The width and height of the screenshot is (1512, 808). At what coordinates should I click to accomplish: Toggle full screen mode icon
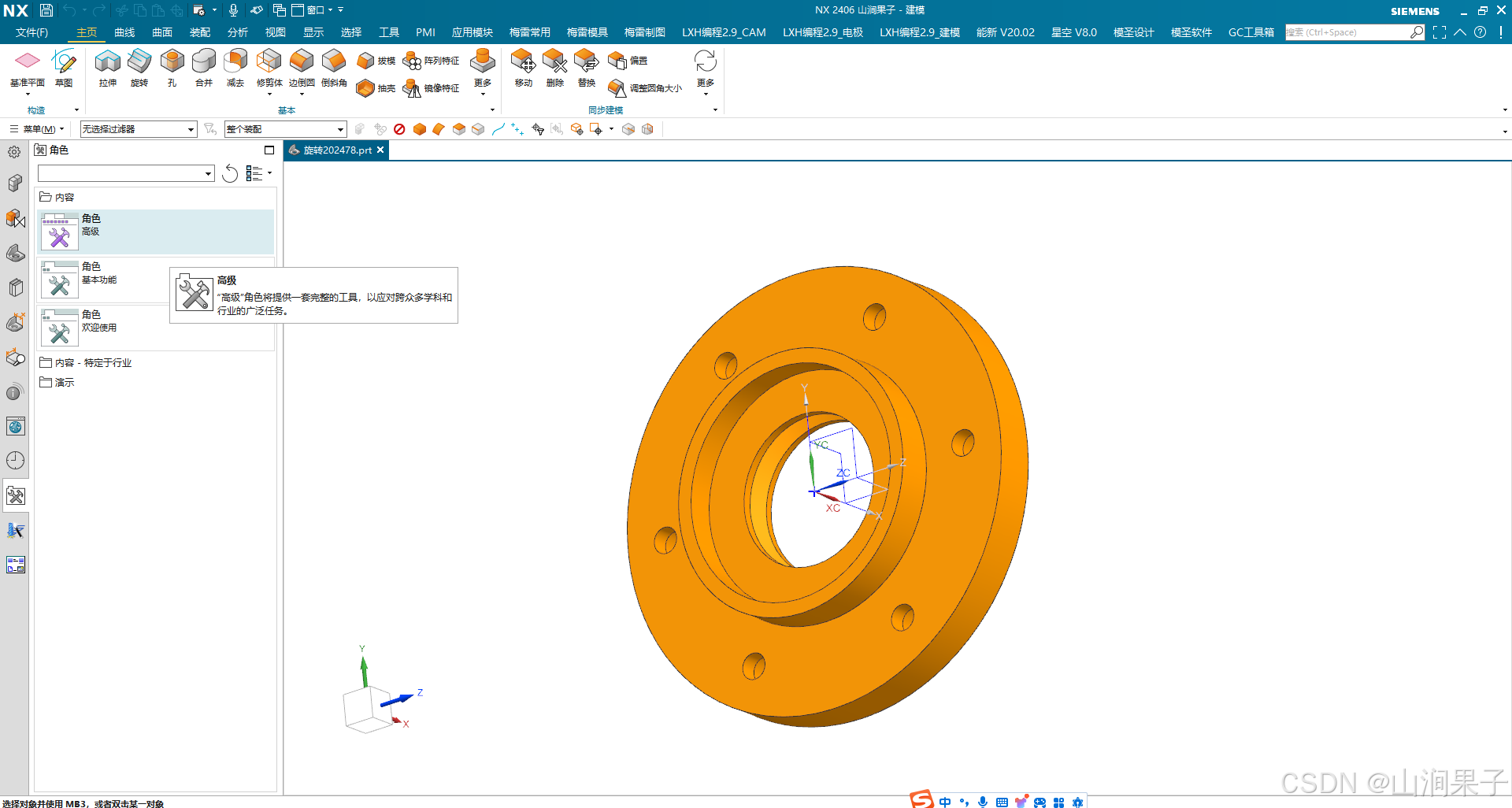click(1440, 32)
